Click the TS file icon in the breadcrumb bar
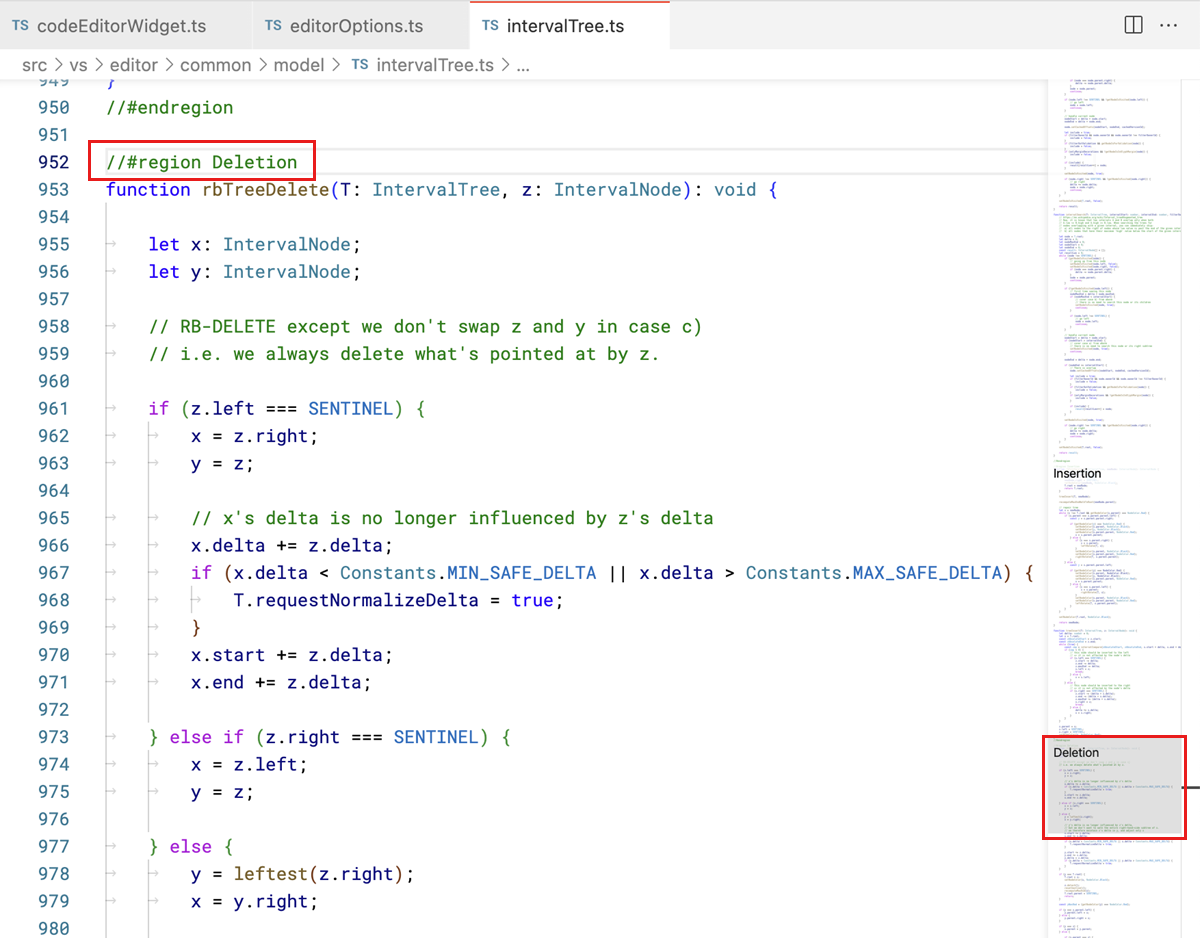 (x=360, y=64)
